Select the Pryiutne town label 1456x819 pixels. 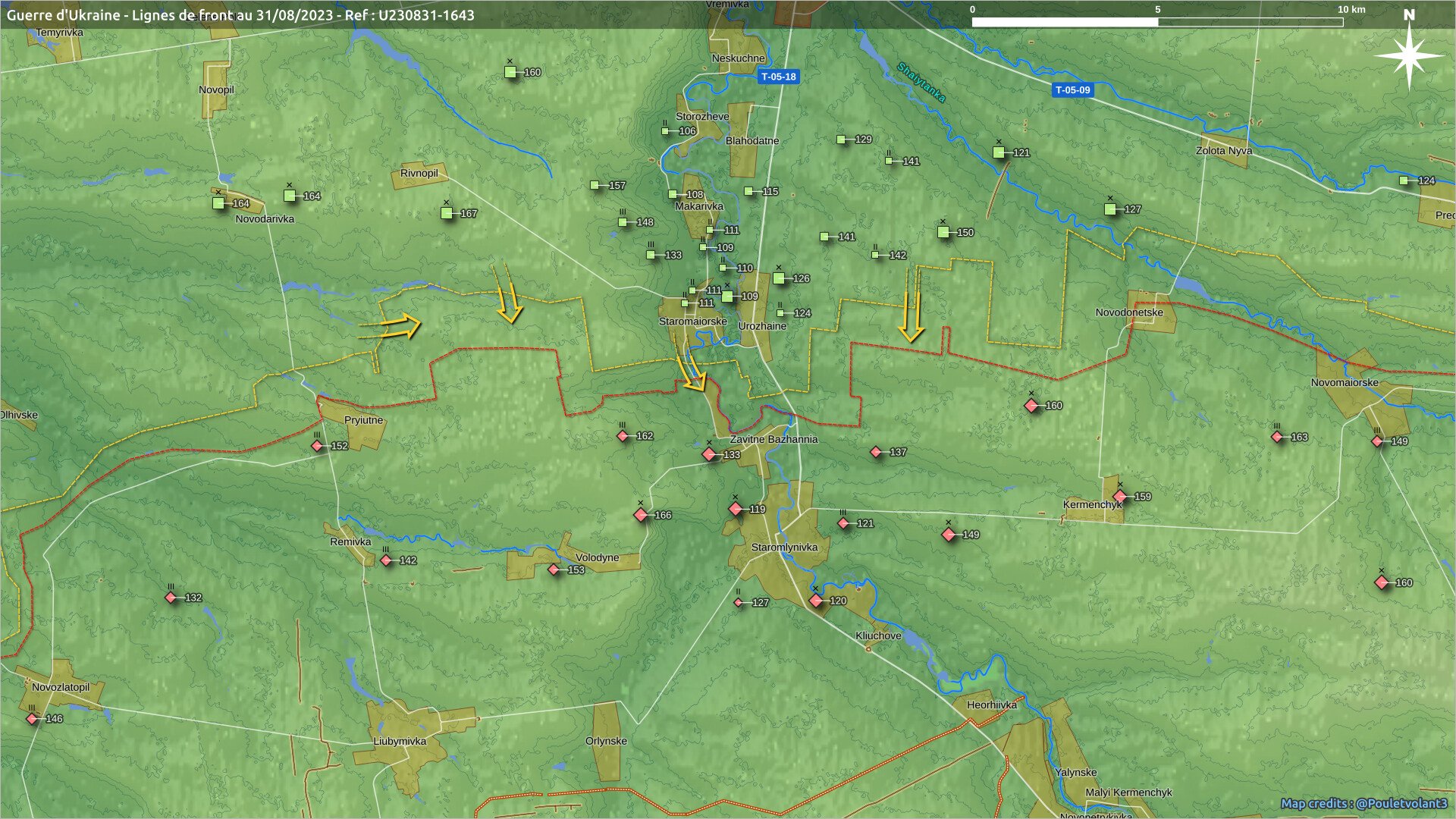click(x=364, y=420)
